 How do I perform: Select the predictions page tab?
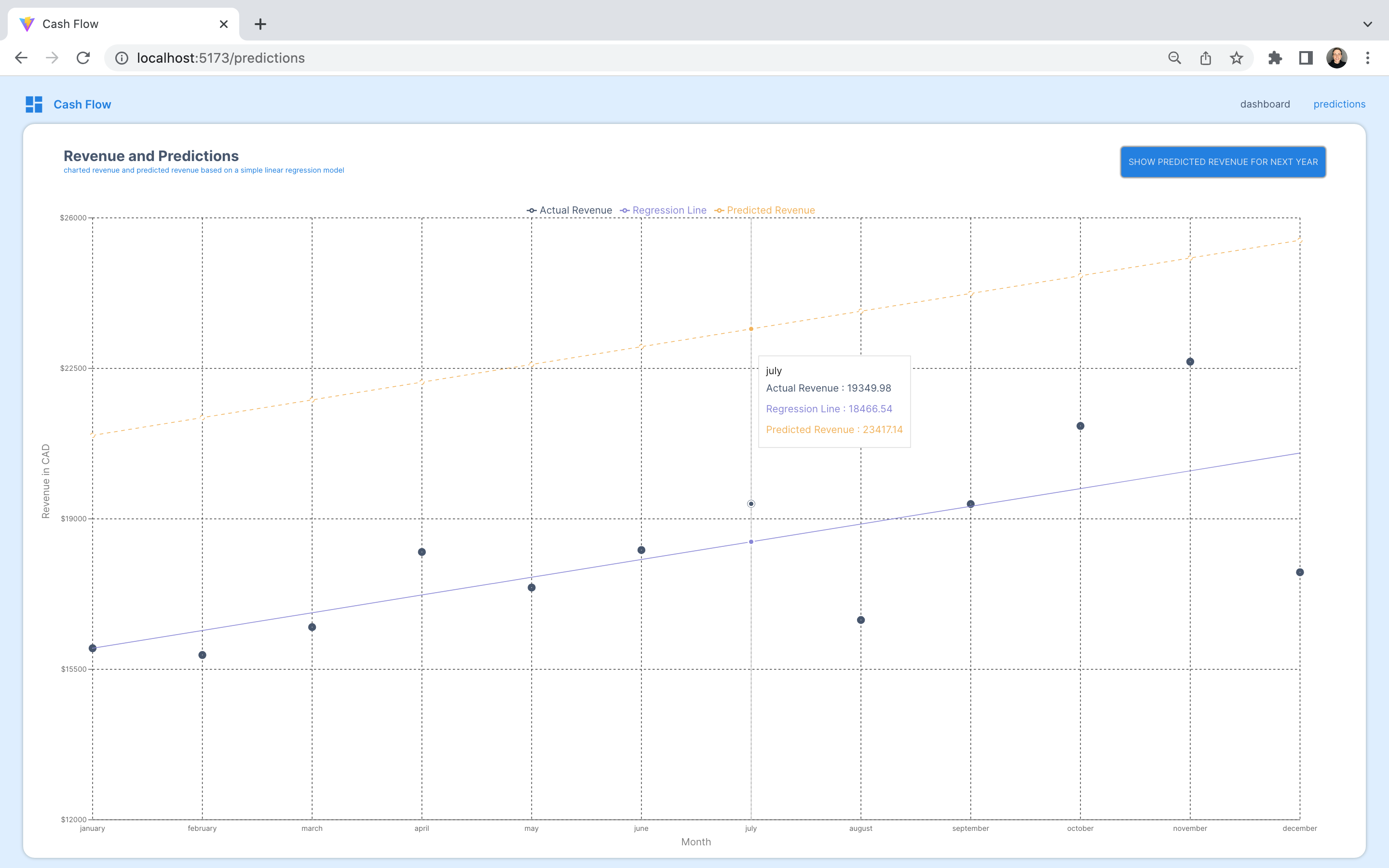coord(1340,104)
